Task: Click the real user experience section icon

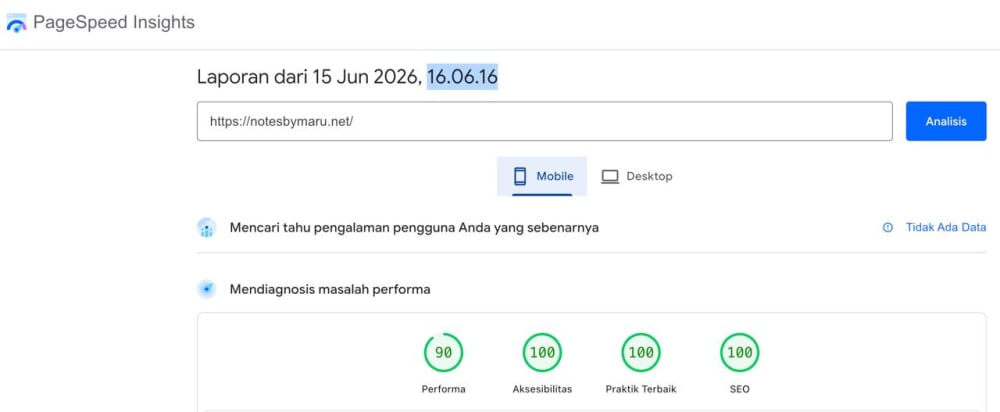Action: coord(207,228)
